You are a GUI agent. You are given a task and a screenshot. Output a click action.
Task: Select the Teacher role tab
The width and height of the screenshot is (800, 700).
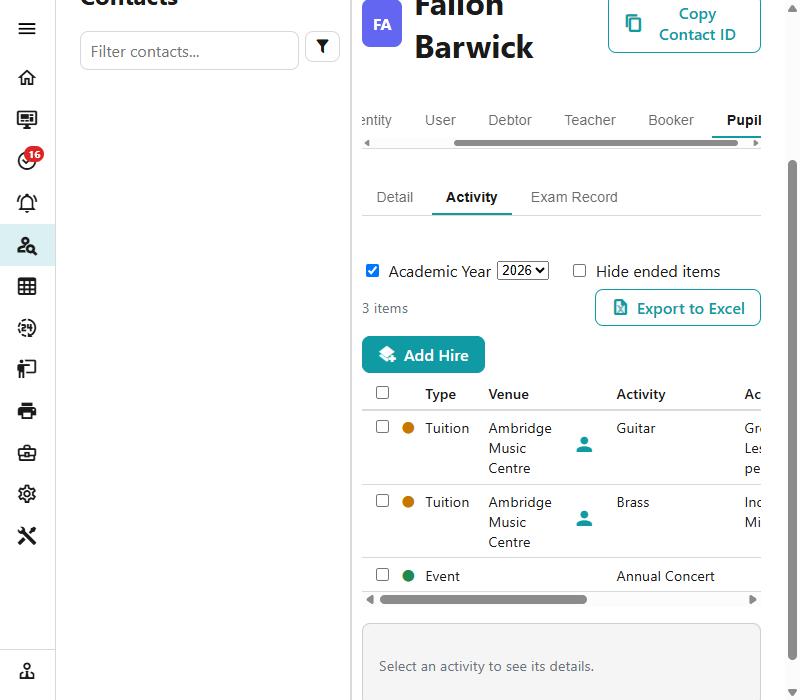pos(590,120)
